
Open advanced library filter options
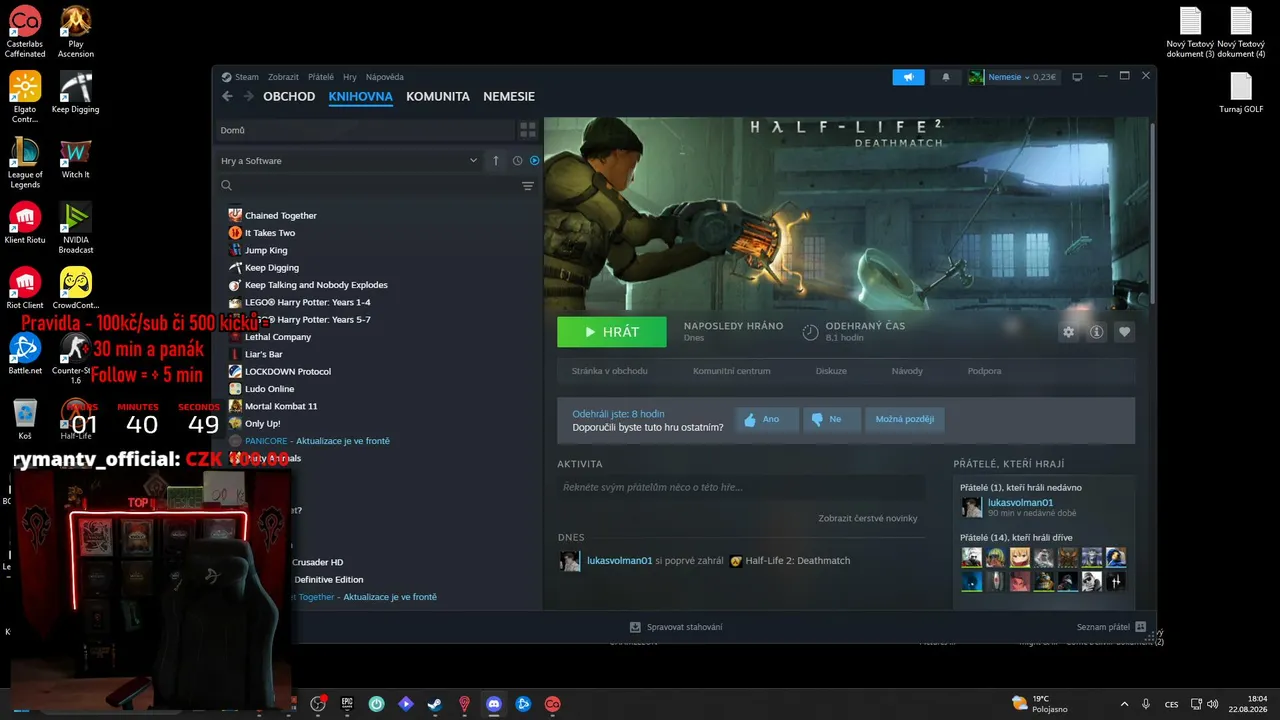coord(528,186)
